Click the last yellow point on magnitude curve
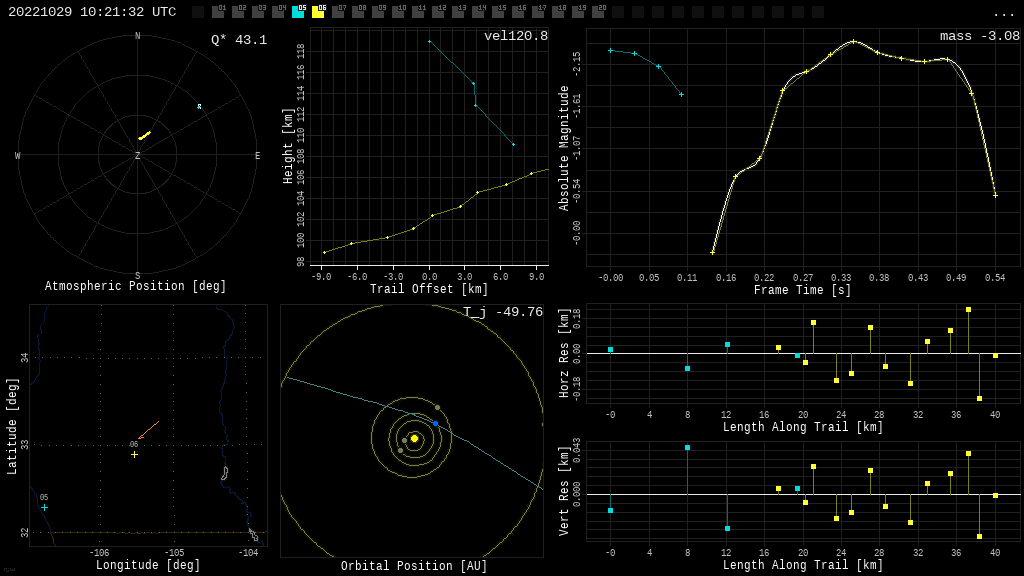Screen dimensions: 1024x576 (x=995, y=195)
